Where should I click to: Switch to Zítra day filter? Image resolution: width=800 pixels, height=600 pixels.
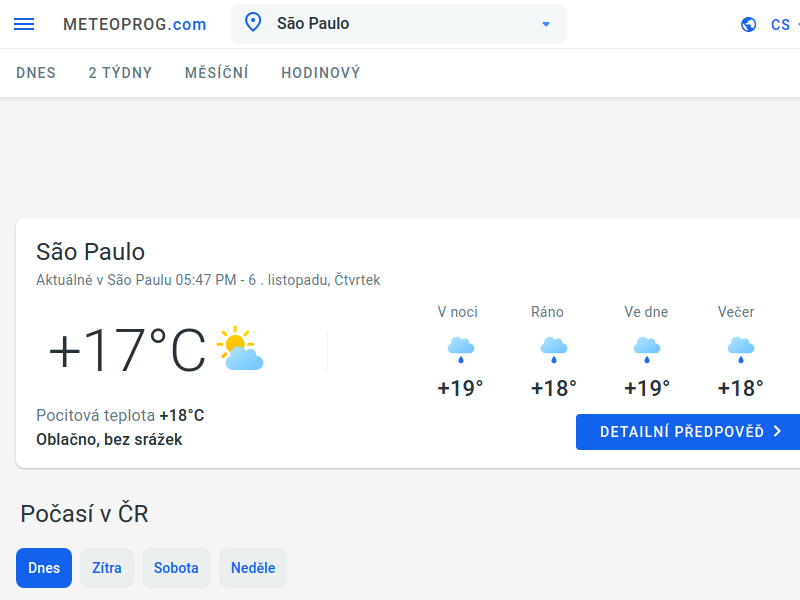(107, 568)
